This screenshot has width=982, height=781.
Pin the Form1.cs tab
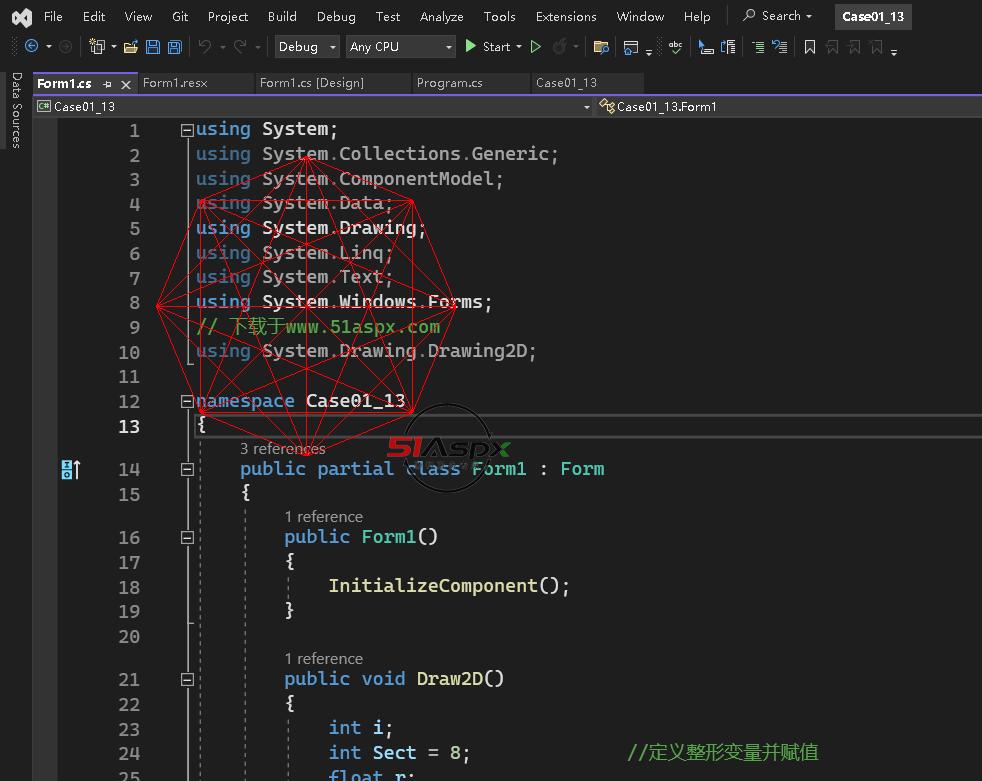(x=108, y=84)
